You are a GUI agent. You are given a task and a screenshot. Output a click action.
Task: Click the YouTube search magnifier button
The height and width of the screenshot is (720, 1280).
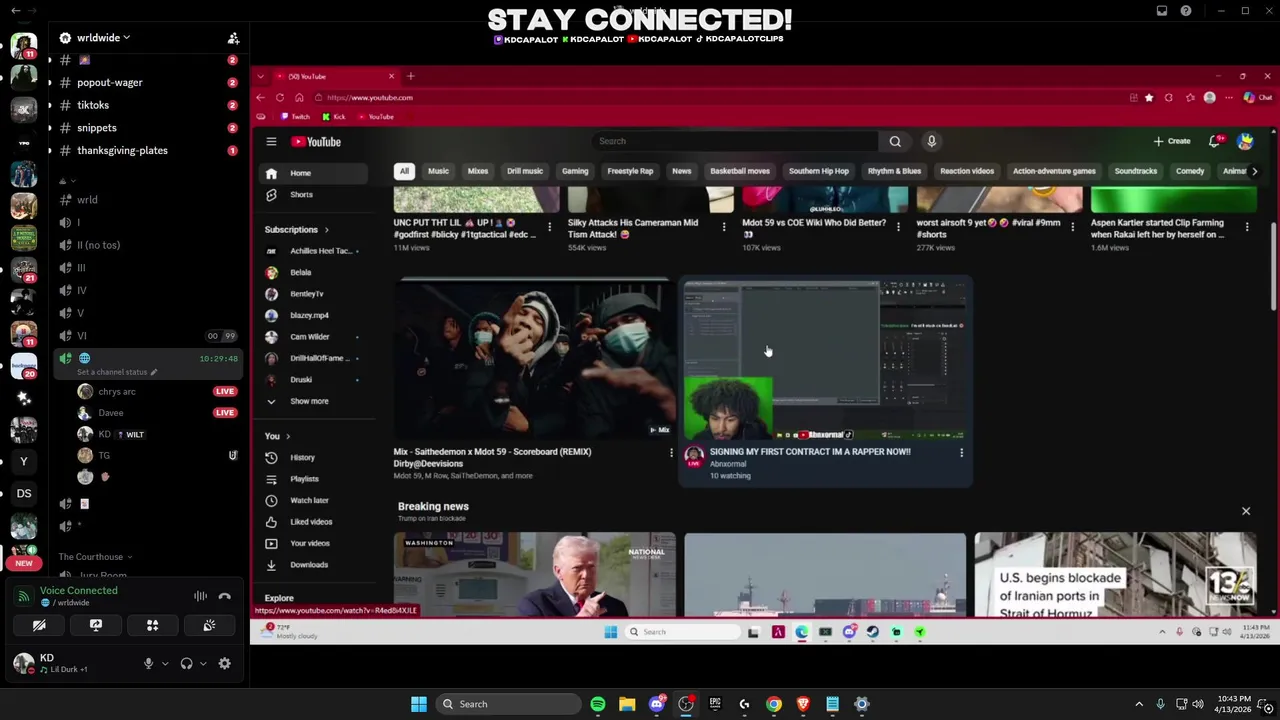(x=895, y=141)
